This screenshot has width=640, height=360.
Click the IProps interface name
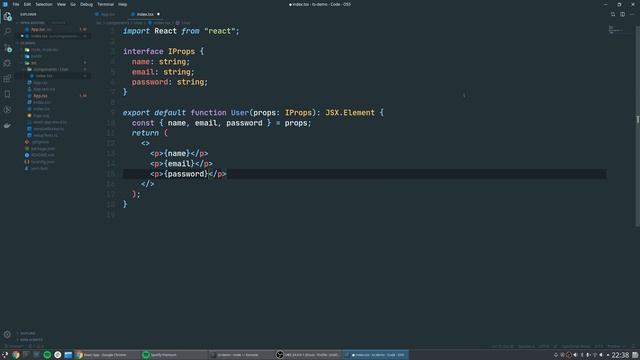[x=181, y=51]
